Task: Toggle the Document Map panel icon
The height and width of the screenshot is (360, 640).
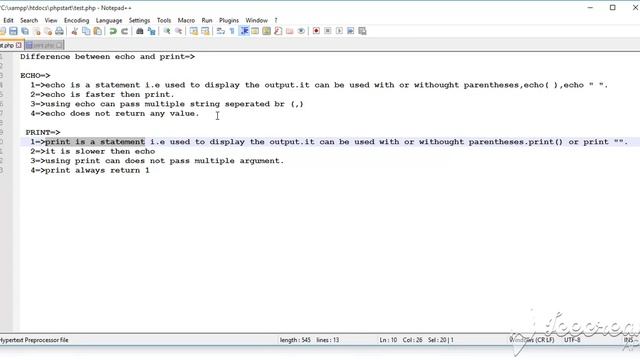Action: [x=267, y=31]
